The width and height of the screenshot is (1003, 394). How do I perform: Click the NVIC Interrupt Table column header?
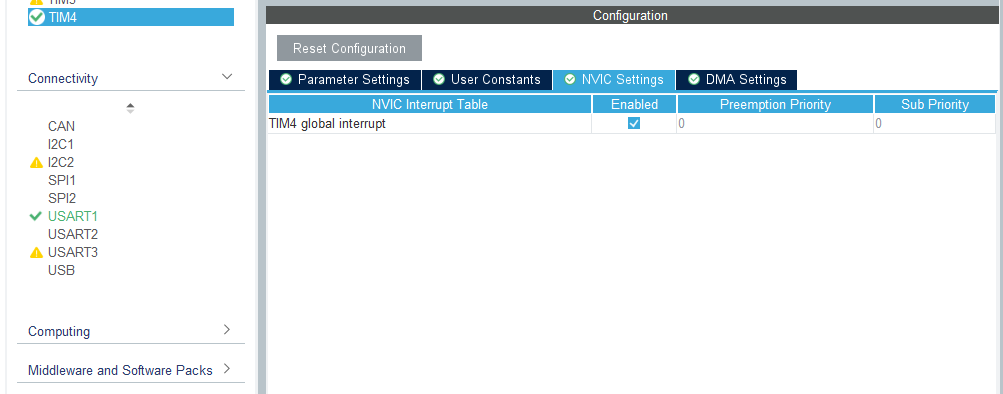[x=430, y=104]
